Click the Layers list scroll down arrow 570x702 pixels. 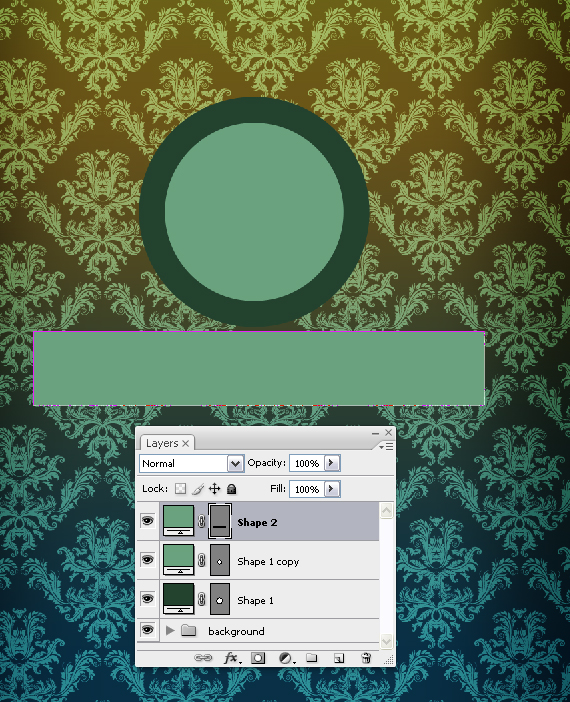coord(386,641)
